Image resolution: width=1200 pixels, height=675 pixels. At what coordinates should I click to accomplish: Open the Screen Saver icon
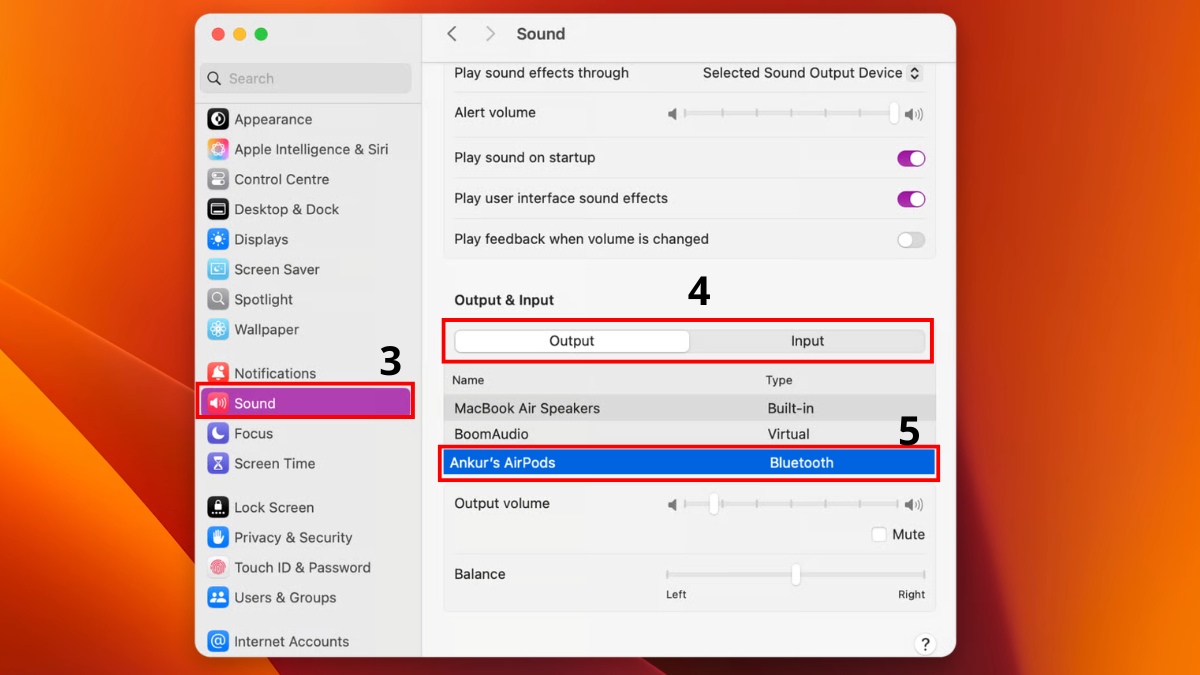point(218,269)
